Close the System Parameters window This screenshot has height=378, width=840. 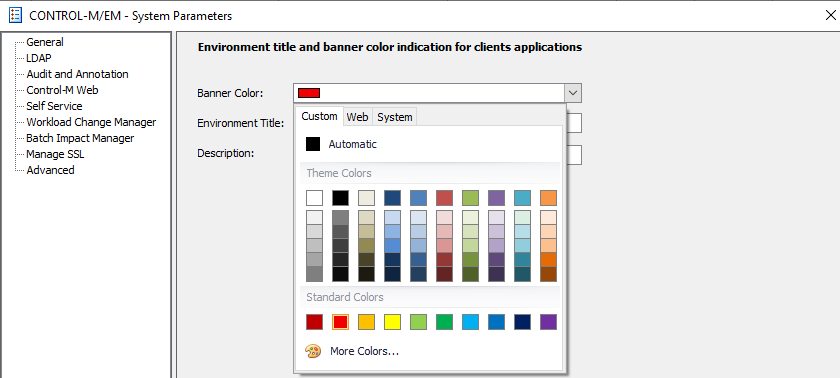pos(830,15)
